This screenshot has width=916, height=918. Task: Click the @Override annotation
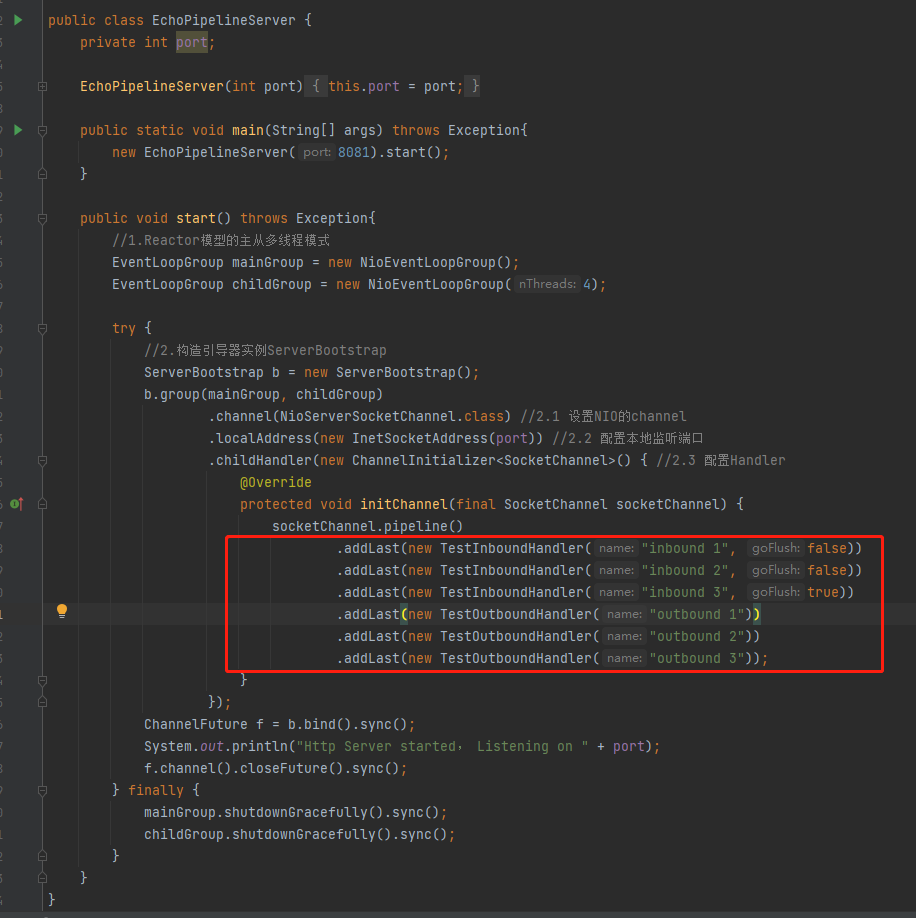(276, 482)
